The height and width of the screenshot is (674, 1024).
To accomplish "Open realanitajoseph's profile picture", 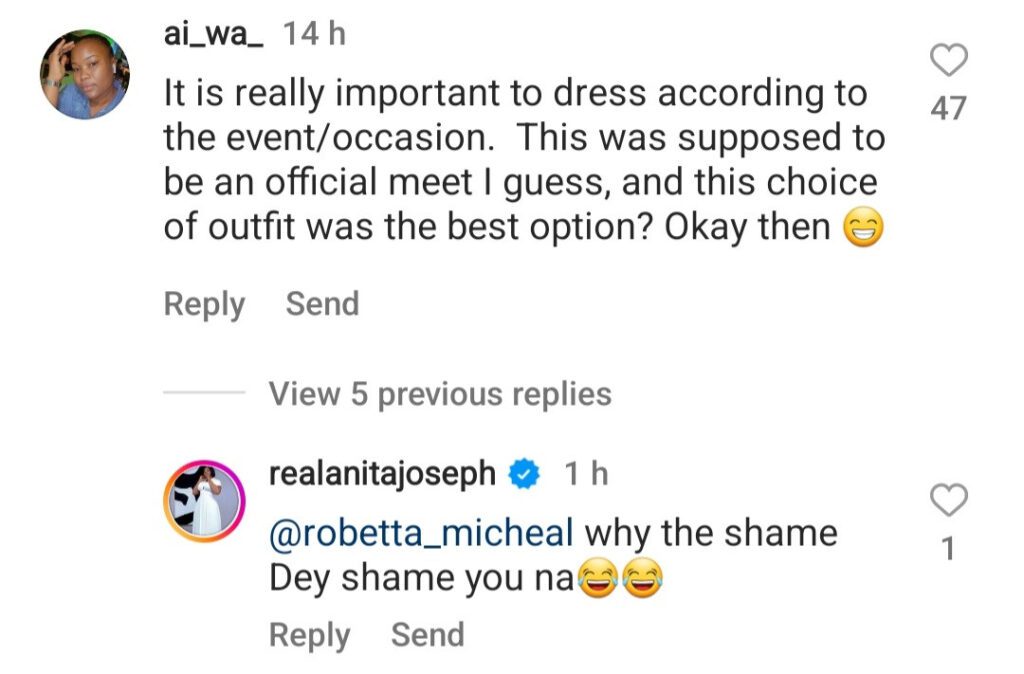I will (x=204, y=499).
